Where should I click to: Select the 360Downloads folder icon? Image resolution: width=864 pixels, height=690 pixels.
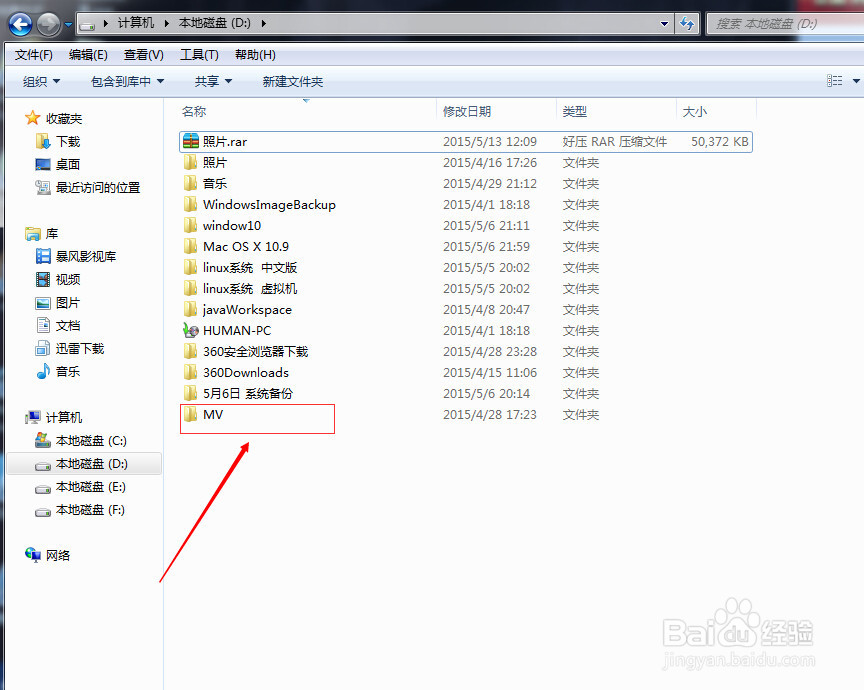coord(190,372)
